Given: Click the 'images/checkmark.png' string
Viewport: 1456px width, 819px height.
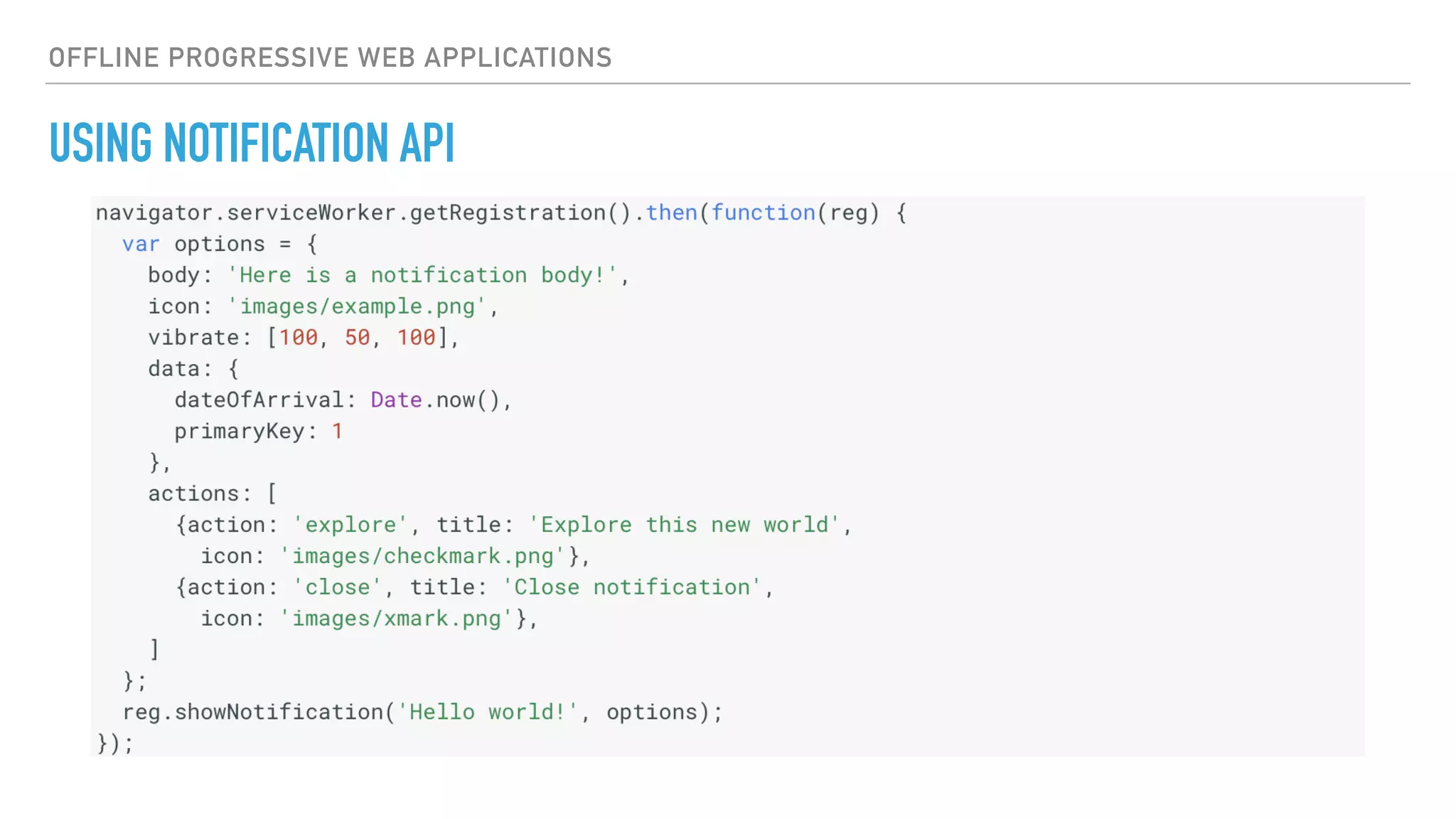Looking at the screenshot, I should point(422,556).
